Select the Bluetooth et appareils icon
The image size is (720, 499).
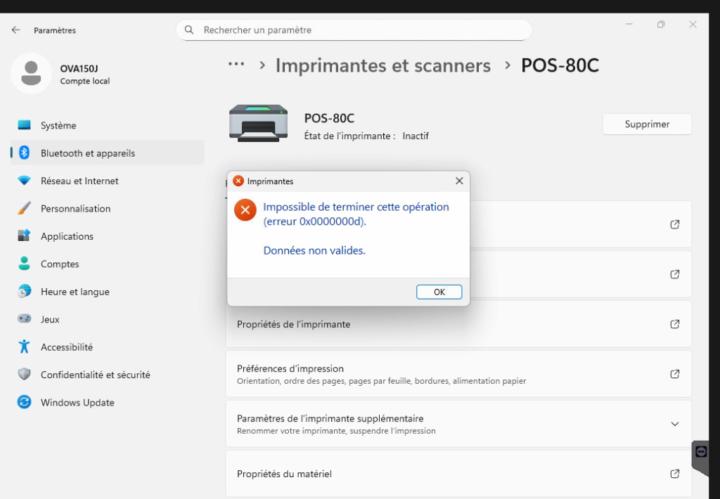23,153
